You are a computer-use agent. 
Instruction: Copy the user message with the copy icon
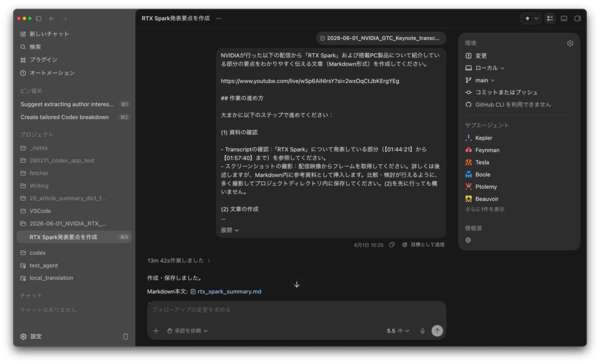[x=391, y=245]
